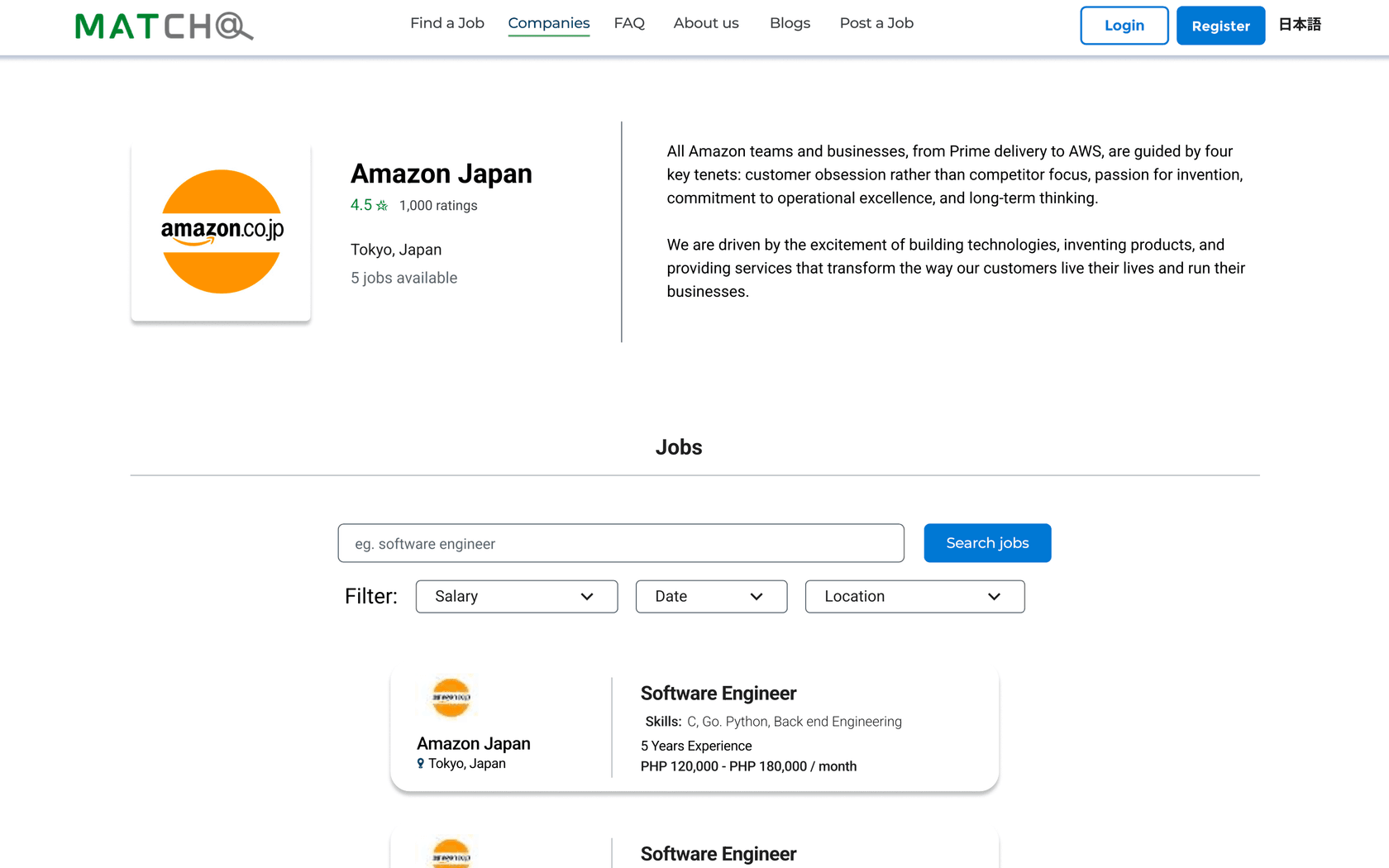Click the Amazon Japan company heading
Viewport: 1389px width, 868px height.
(442, 174)
